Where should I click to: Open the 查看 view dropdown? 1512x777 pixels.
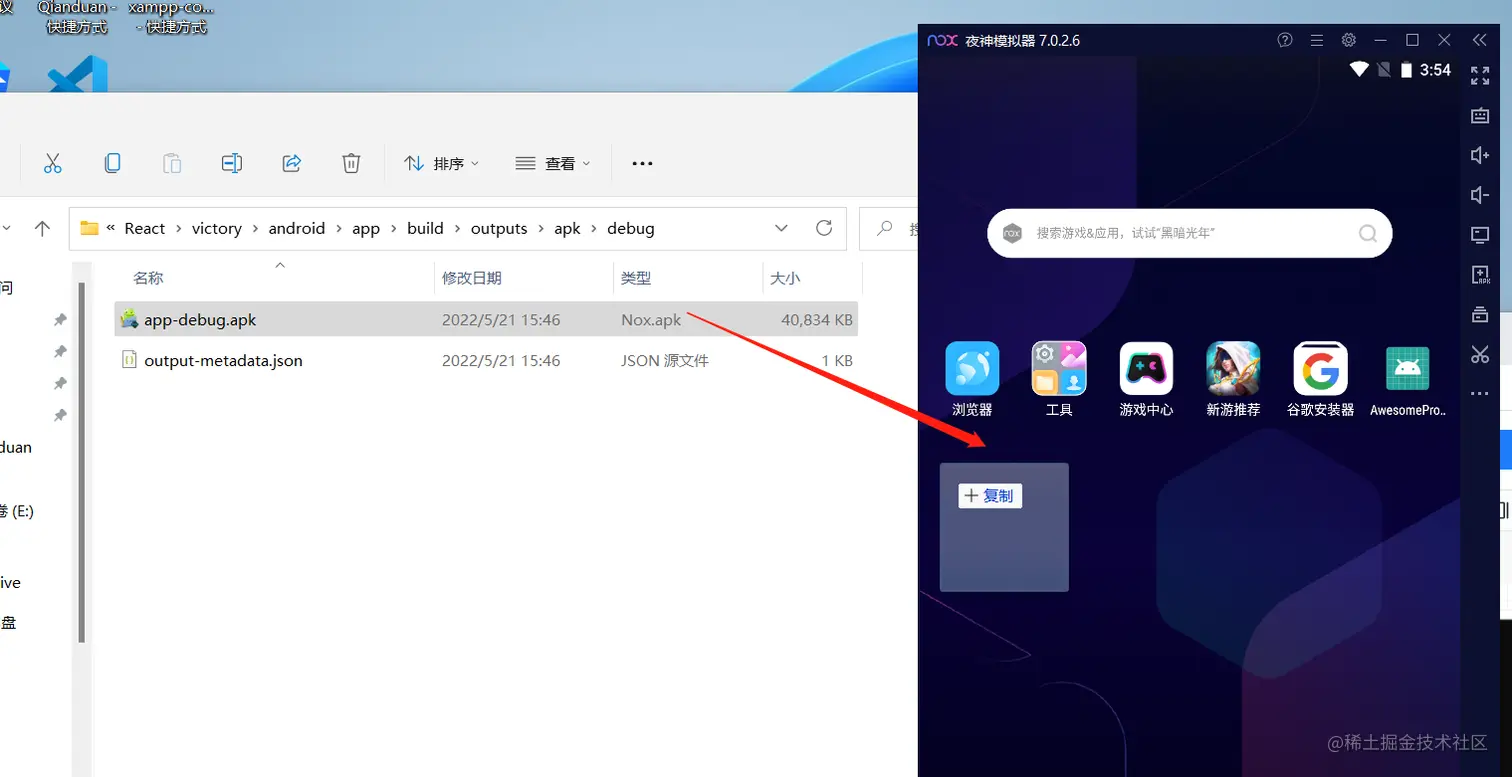tap(553, 163)
